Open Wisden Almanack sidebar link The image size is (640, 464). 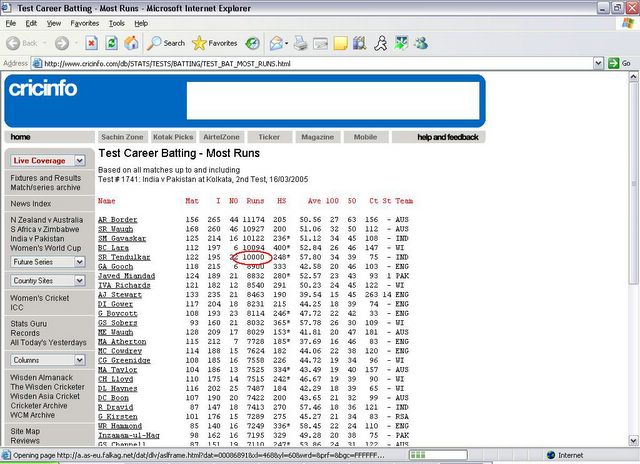pos(42,377)
